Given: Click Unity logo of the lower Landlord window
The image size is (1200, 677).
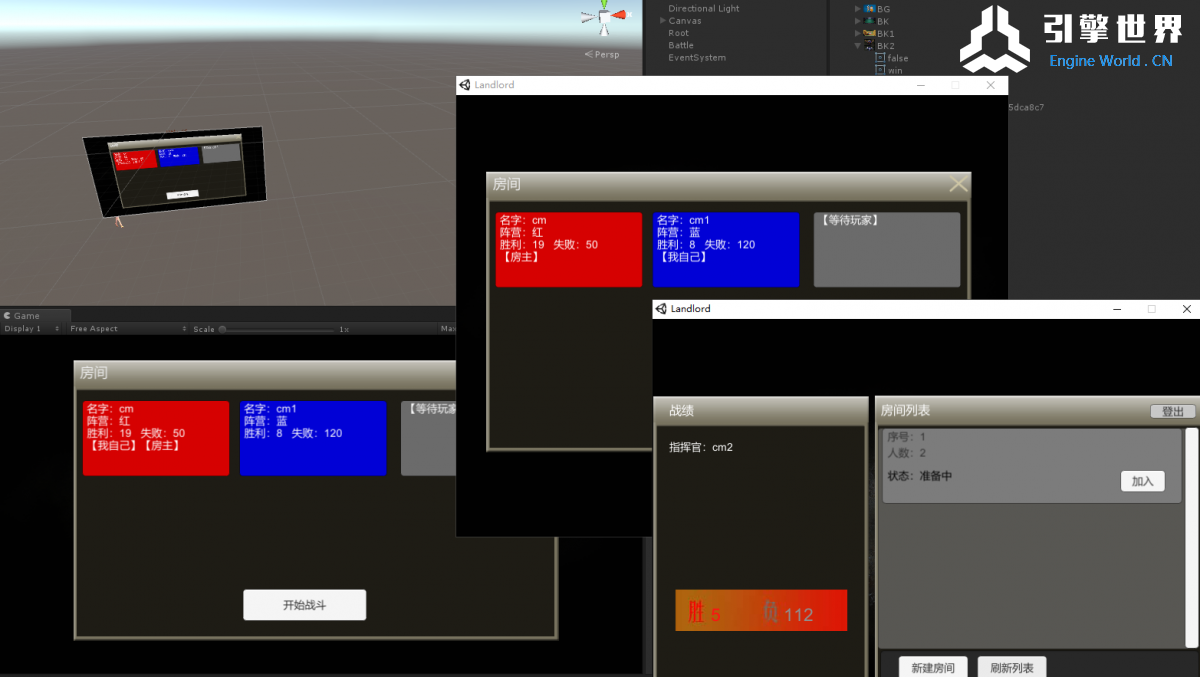Looking at the screenshot, I should (661, 309).
